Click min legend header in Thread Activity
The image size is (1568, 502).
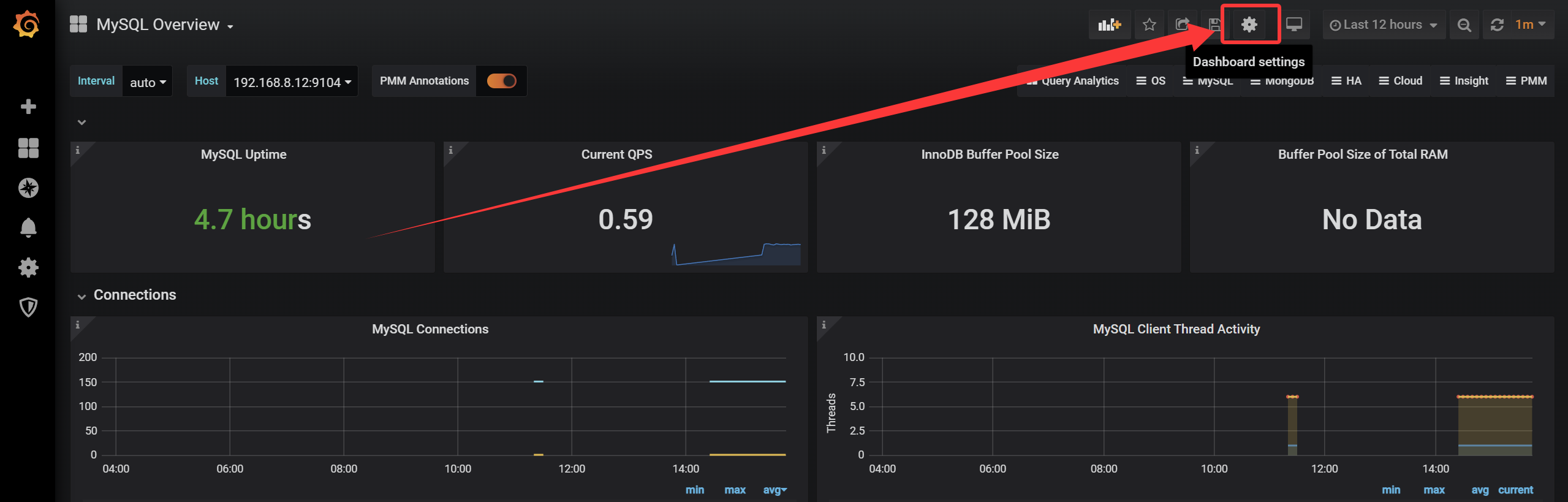[1391, 490]
